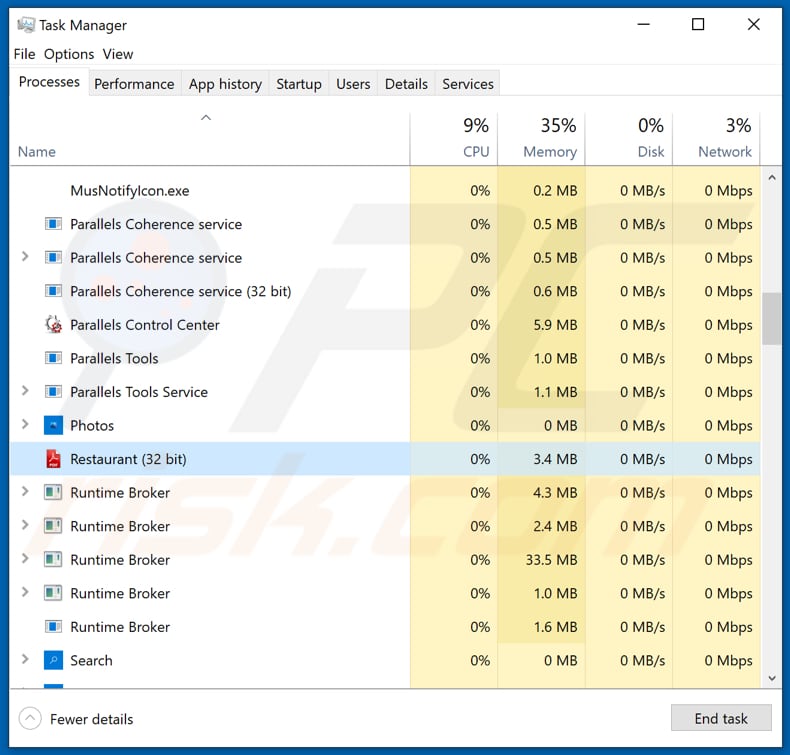The image size is (790, 755).
Task: Expand the Photos process group
Action: (25, 425)
